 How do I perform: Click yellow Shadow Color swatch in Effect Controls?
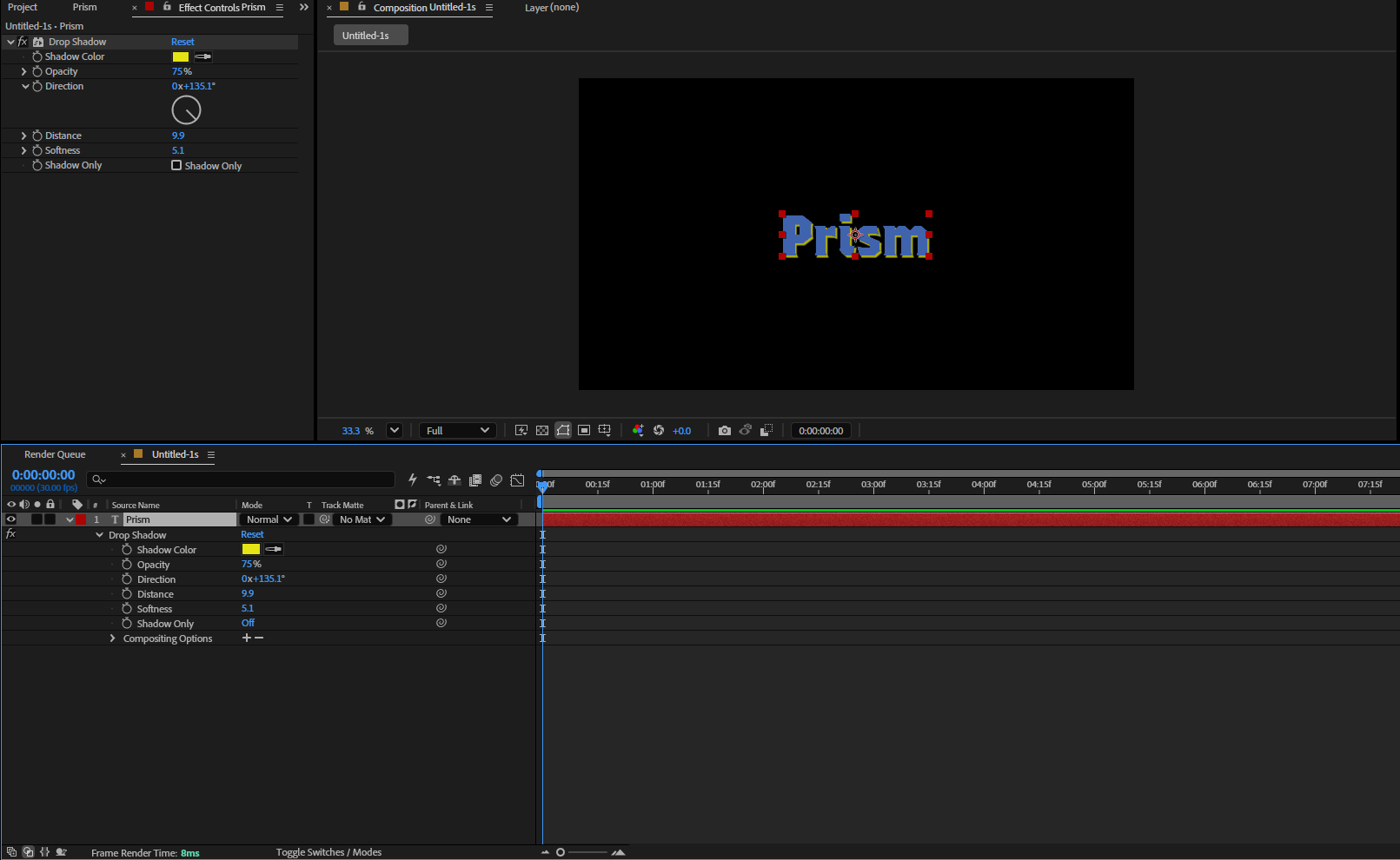(181, 56)
